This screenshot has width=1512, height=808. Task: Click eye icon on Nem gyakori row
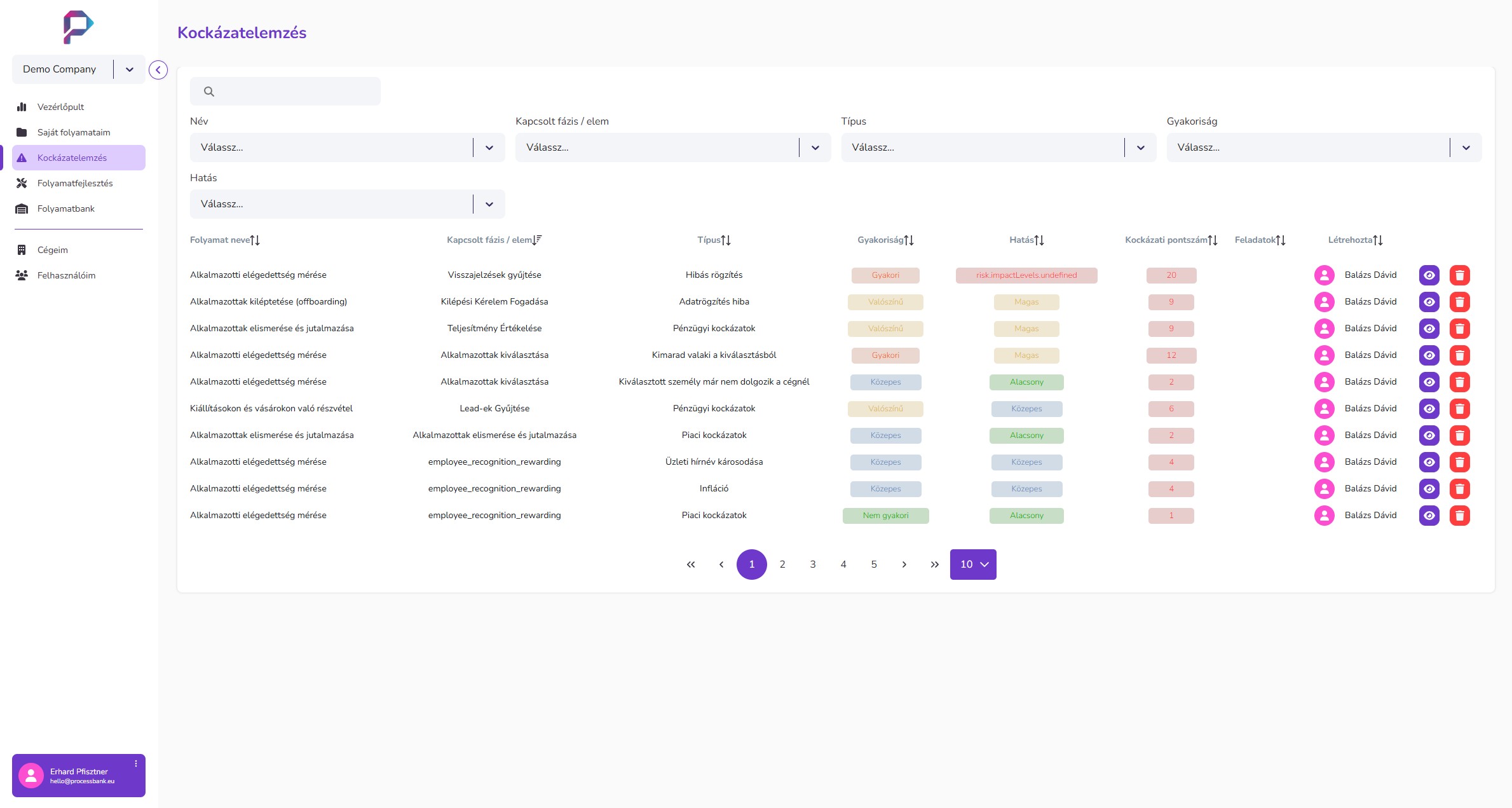click(x=1429, y=516)
